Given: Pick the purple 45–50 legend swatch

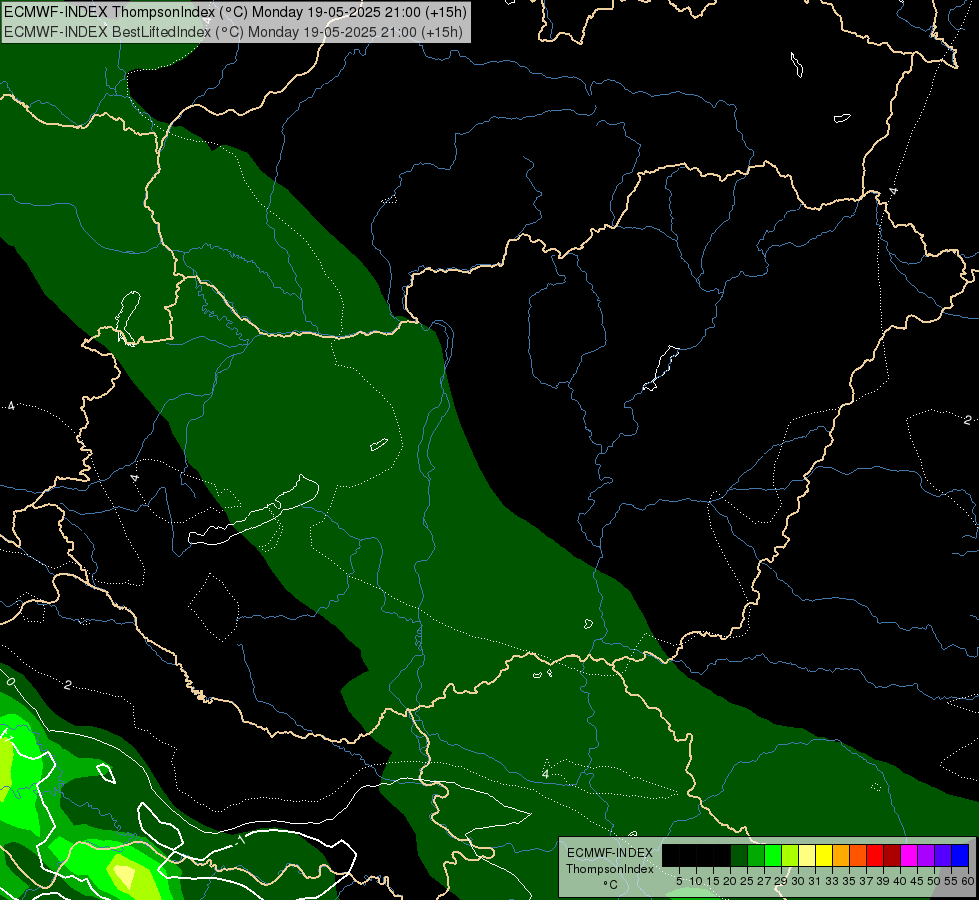Looking at the screenshot, I should point(926,855).
